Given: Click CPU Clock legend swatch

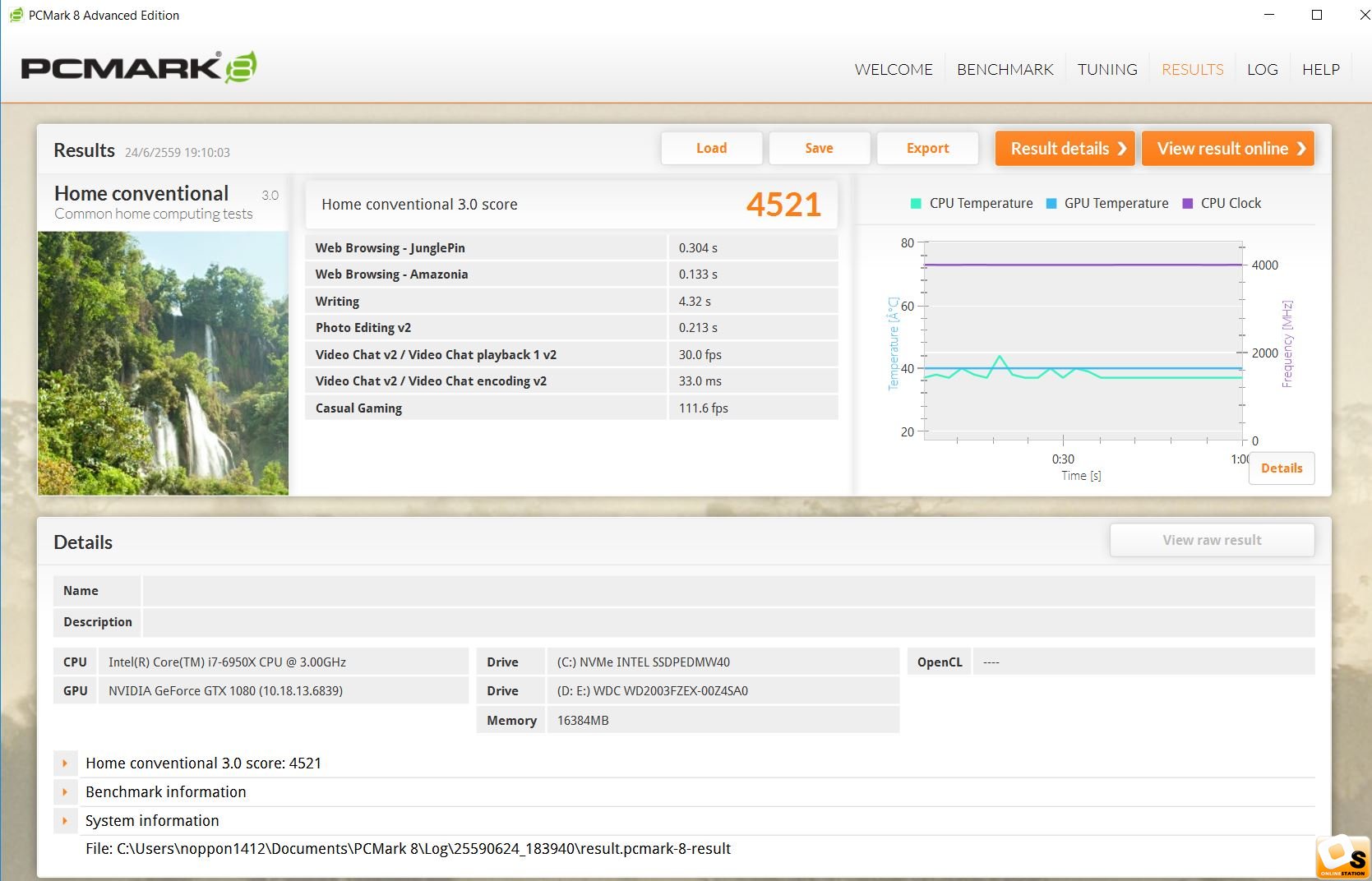Looking at the screenshot, I should click(1187, 203).
